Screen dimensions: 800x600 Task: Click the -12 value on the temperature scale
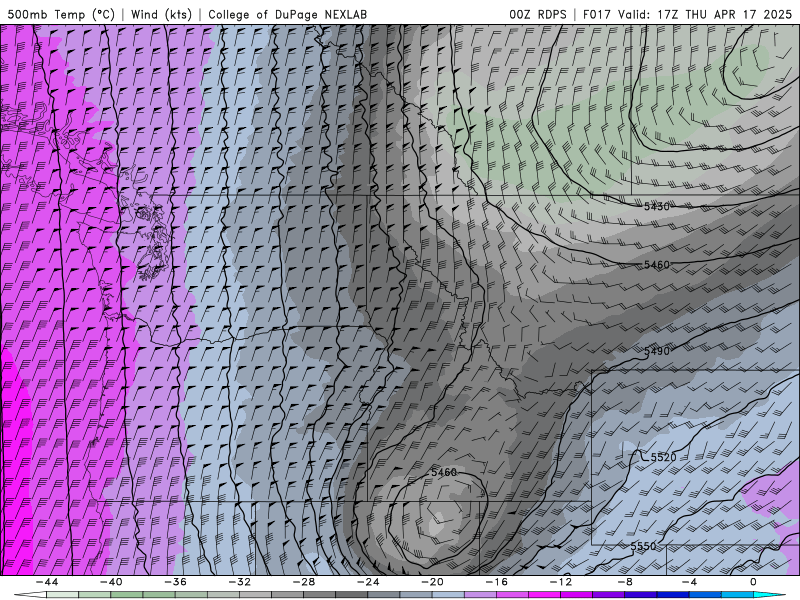tap(561, 582)
